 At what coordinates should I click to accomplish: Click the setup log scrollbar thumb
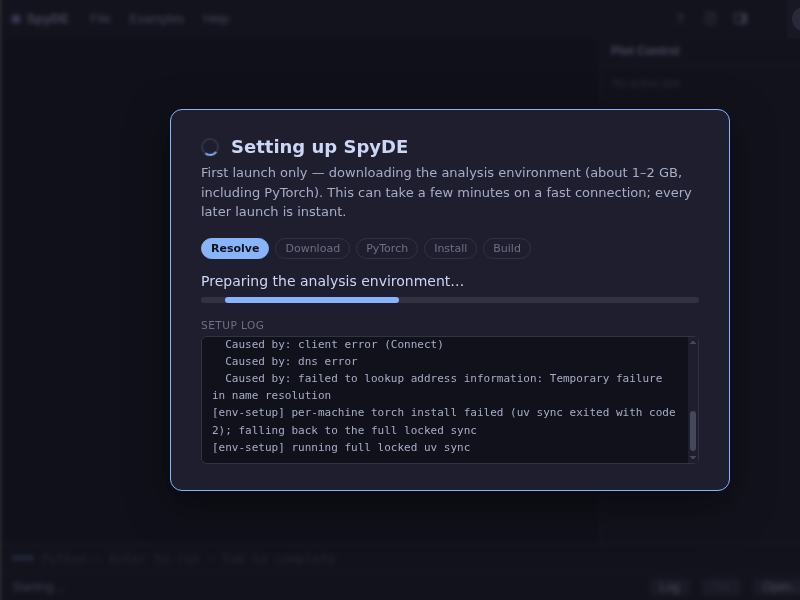click(x=693, y=431)
